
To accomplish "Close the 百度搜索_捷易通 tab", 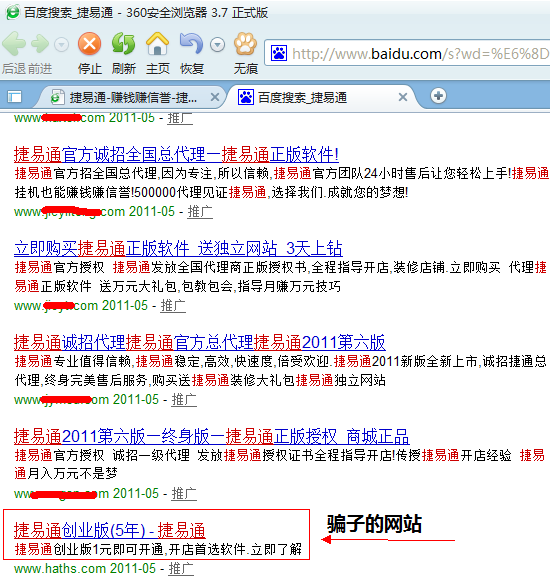I will pyautogui.click(x=403, y=98).
